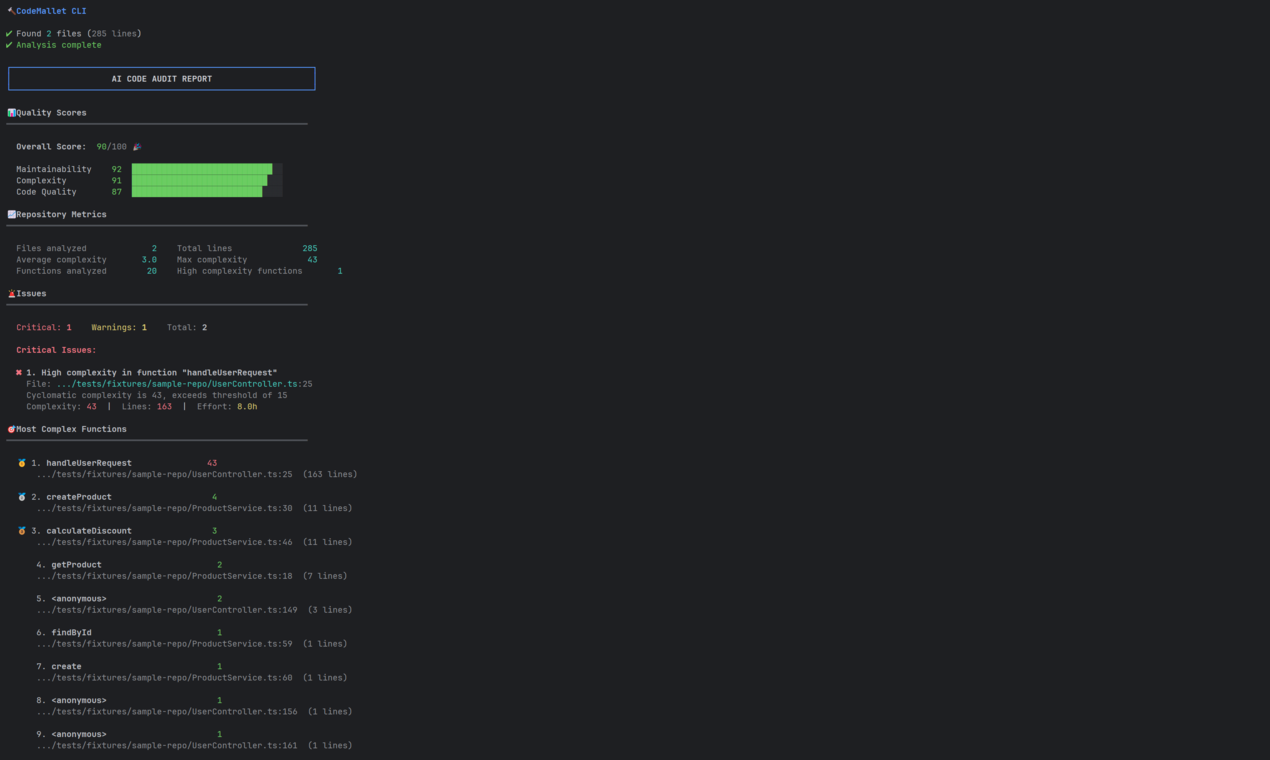
Task: Click the hammer icon beside CodeMallet CLI
Action: 11,10
